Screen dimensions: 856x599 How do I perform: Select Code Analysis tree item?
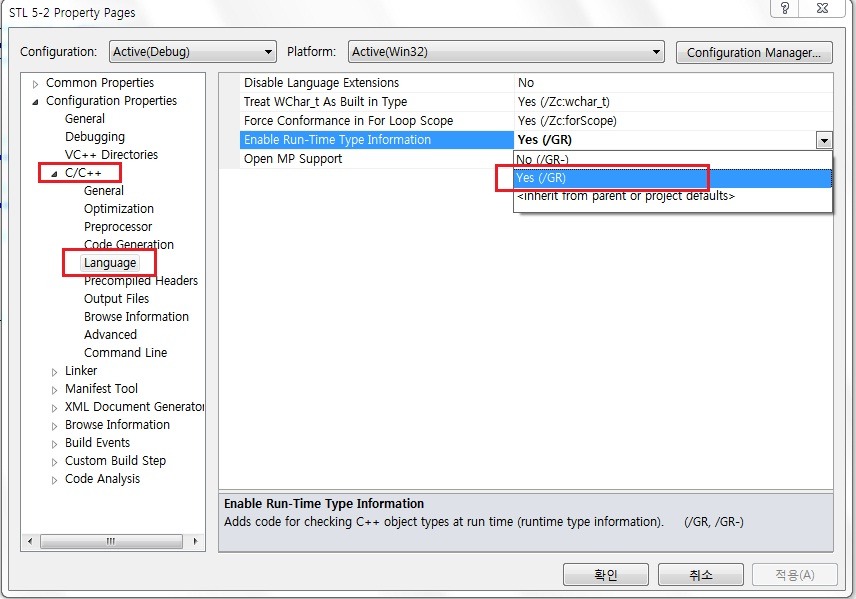[x=102, y=479]
